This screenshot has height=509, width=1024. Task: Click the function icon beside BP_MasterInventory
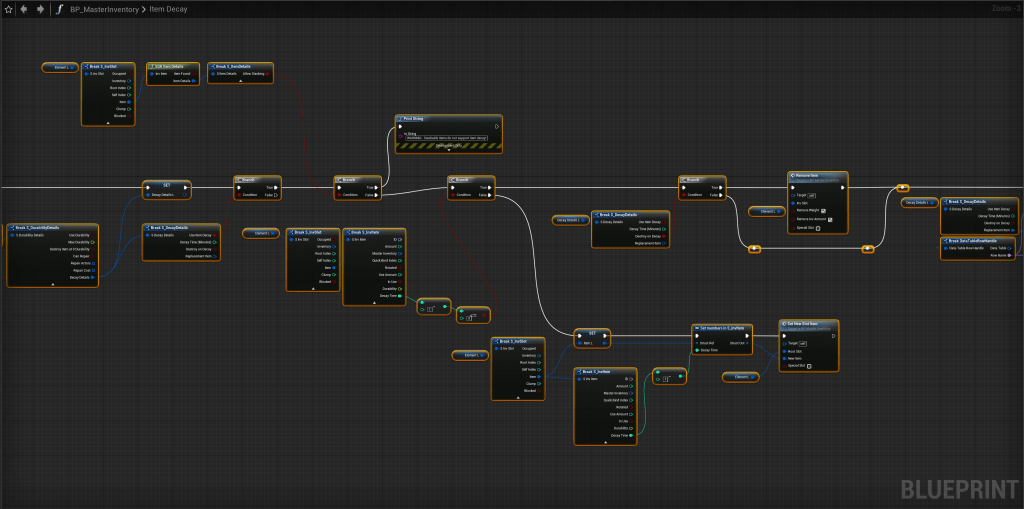pyautogui.click(x=60, y=9)
